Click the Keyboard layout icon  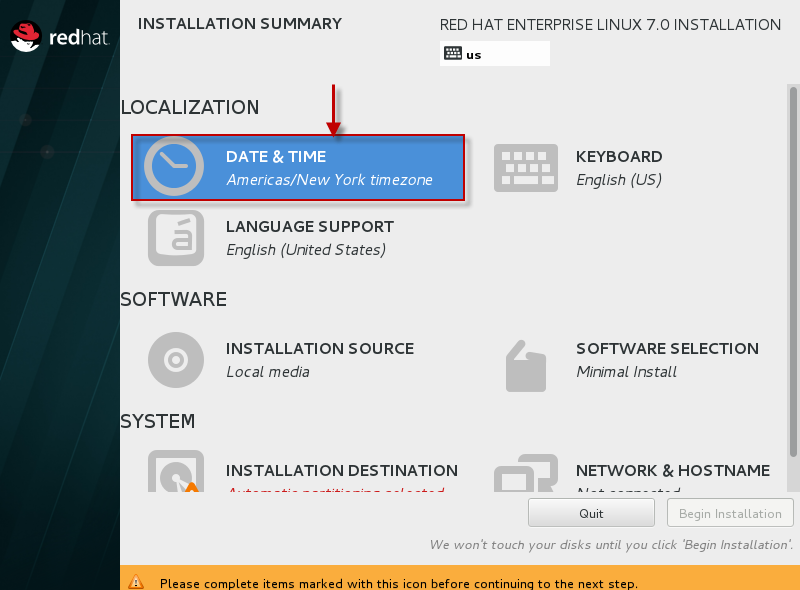[526, 168]
